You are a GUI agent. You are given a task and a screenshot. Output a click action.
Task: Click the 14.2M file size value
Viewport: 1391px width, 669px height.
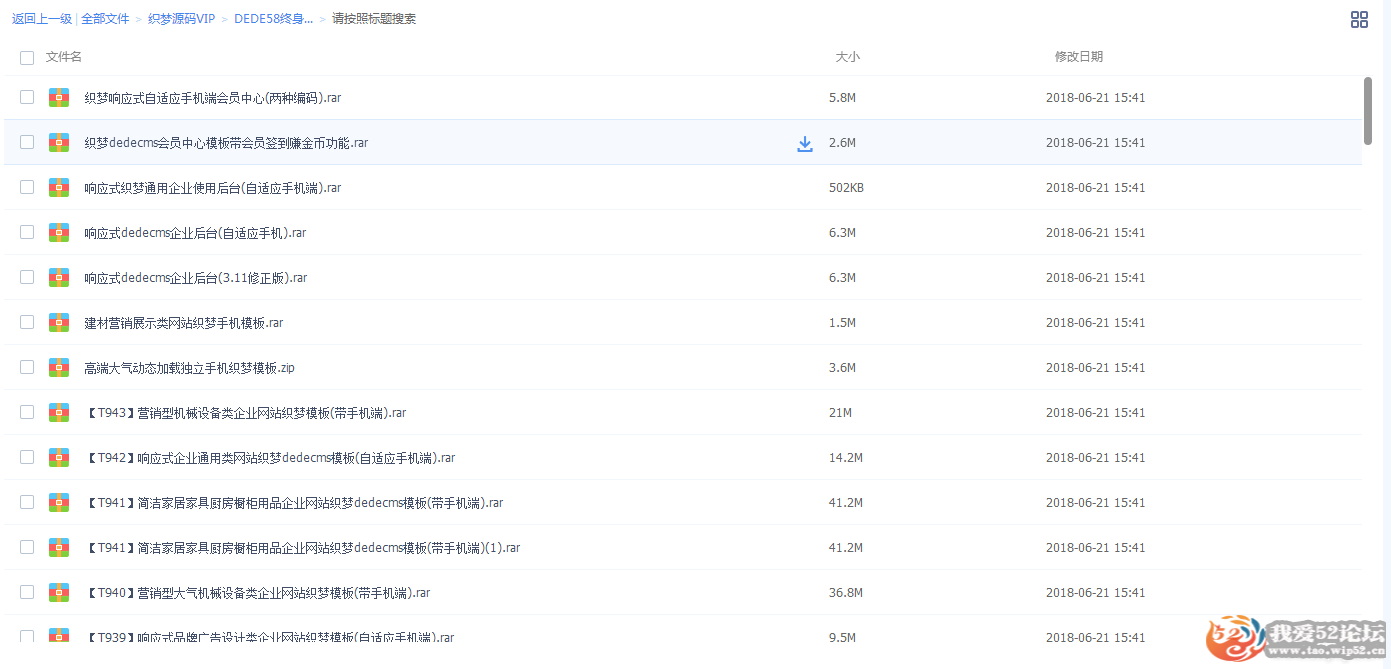tap(846, 458)
